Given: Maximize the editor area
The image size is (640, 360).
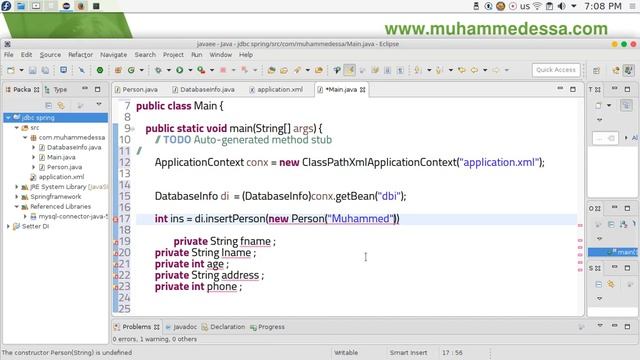Looking at the screenshot, I should pos(573,89).
